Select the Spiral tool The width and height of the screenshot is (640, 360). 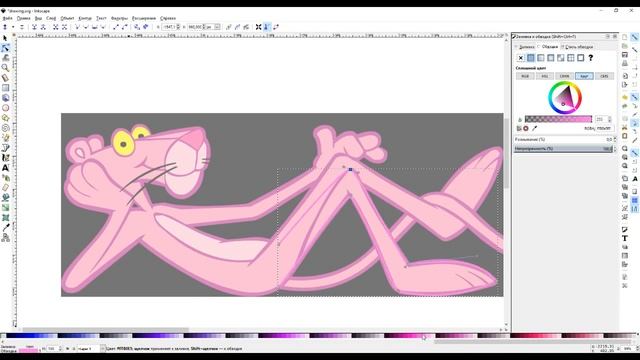pyautogui.click(x=5, y=128)
